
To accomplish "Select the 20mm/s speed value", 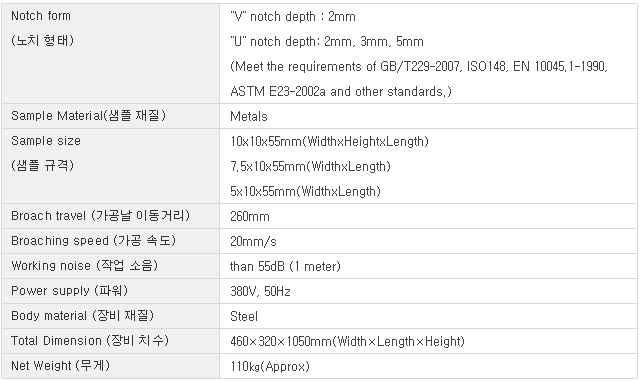I will (x=253, y=242).
